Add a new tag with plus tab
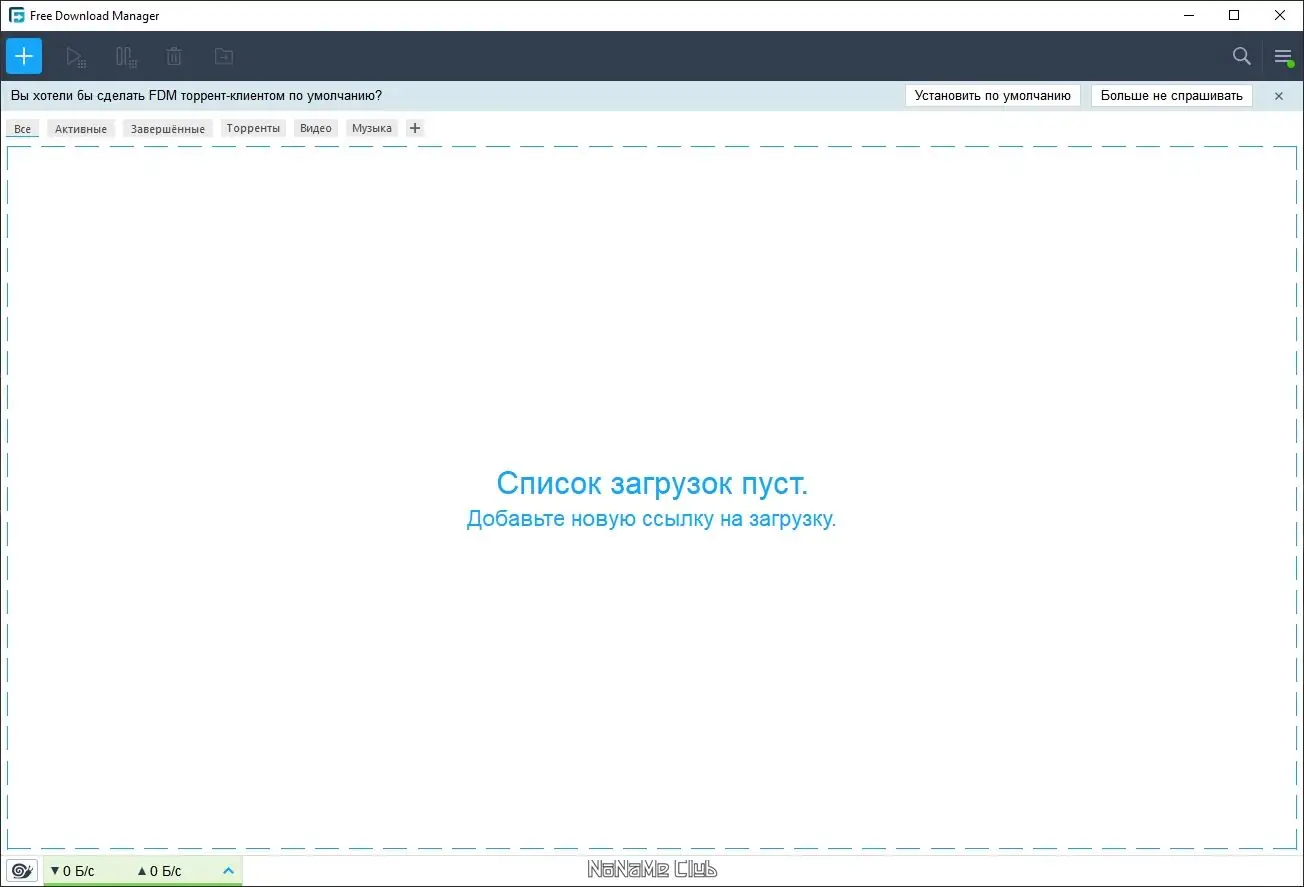Screen dimensions: 1304x887 pyautogui.click(x=415, y=128)
